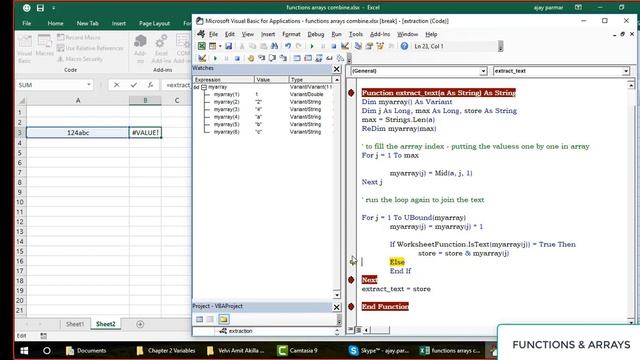Screen dimensions: 640x360
Task: Open the Properties Window icon
Action: (x=369, y=46)
